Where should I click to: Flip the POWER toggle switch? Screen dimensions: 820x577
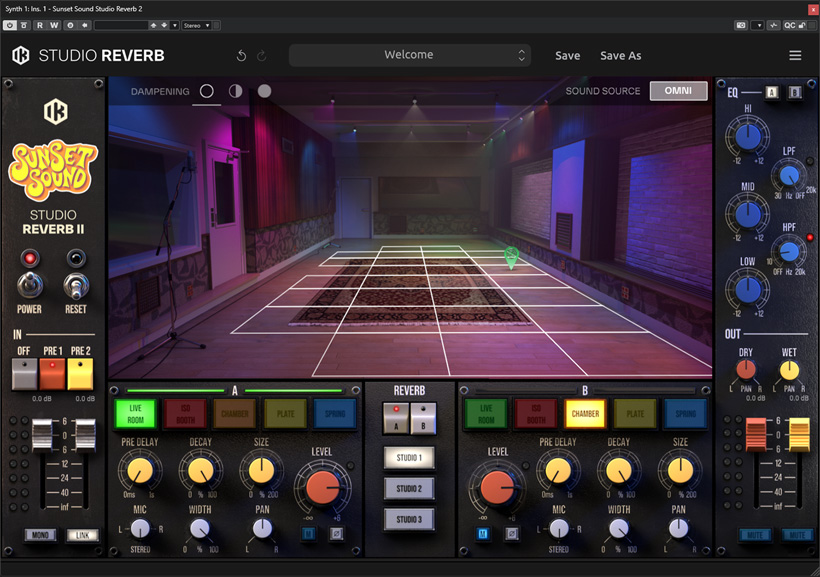(30, 285)
